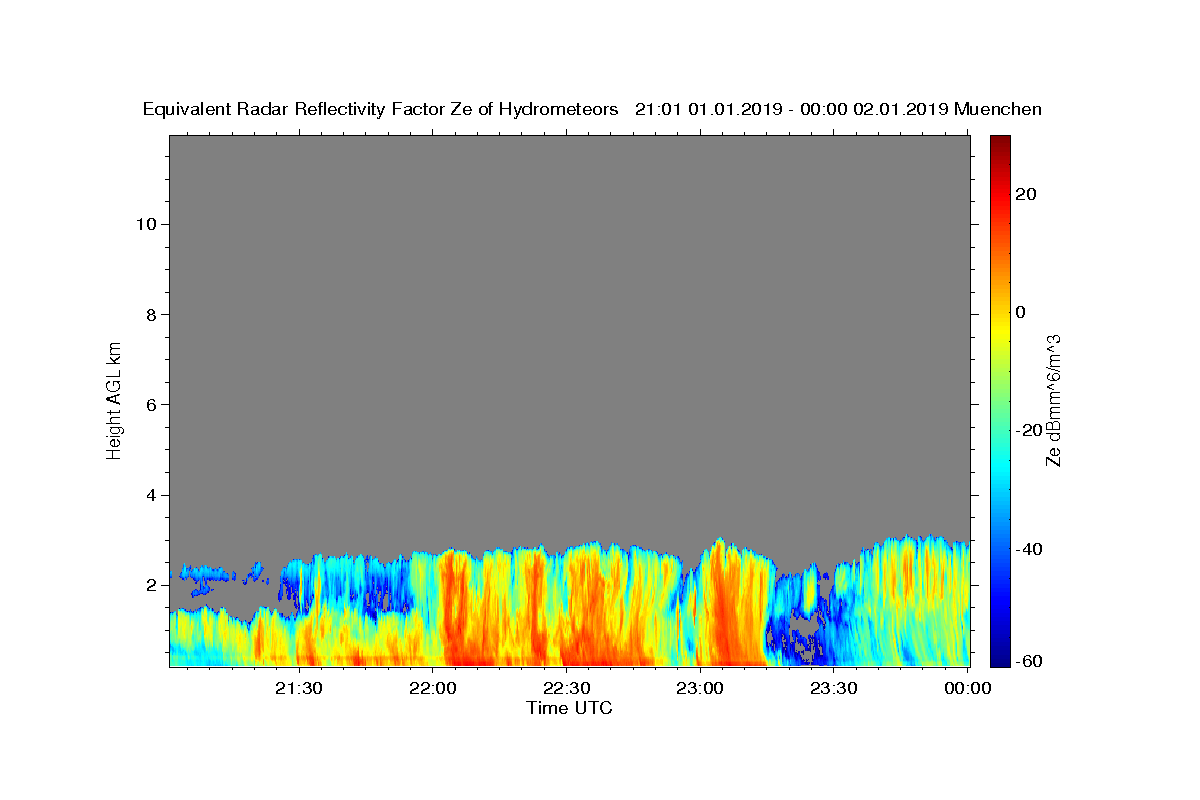Click the "2" height tick label
Viewport: 1200px width, 800px height.
point(152,585)
